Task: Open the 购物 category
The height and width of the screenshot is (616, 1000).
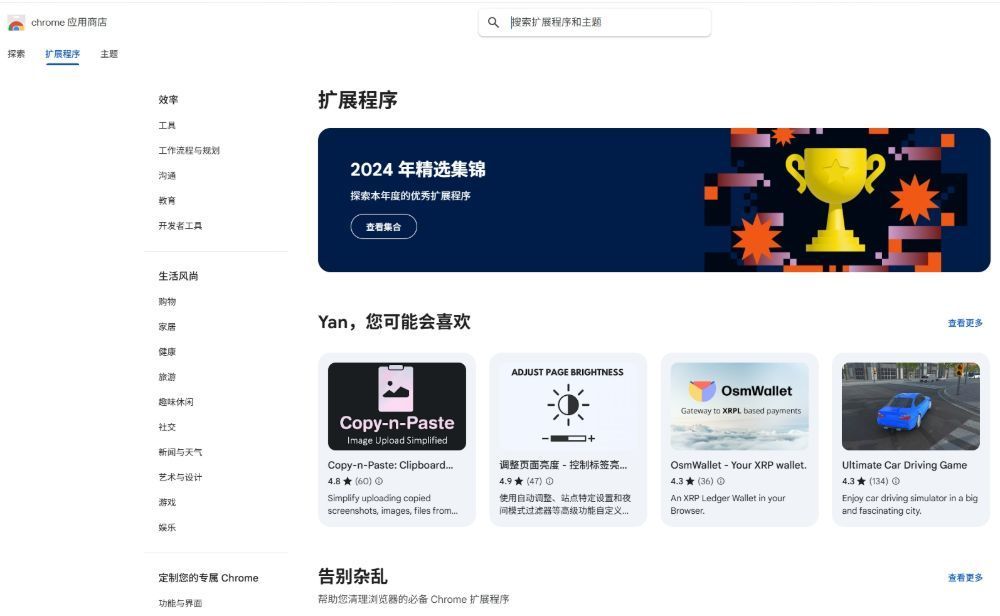Action: click(167, 302)
